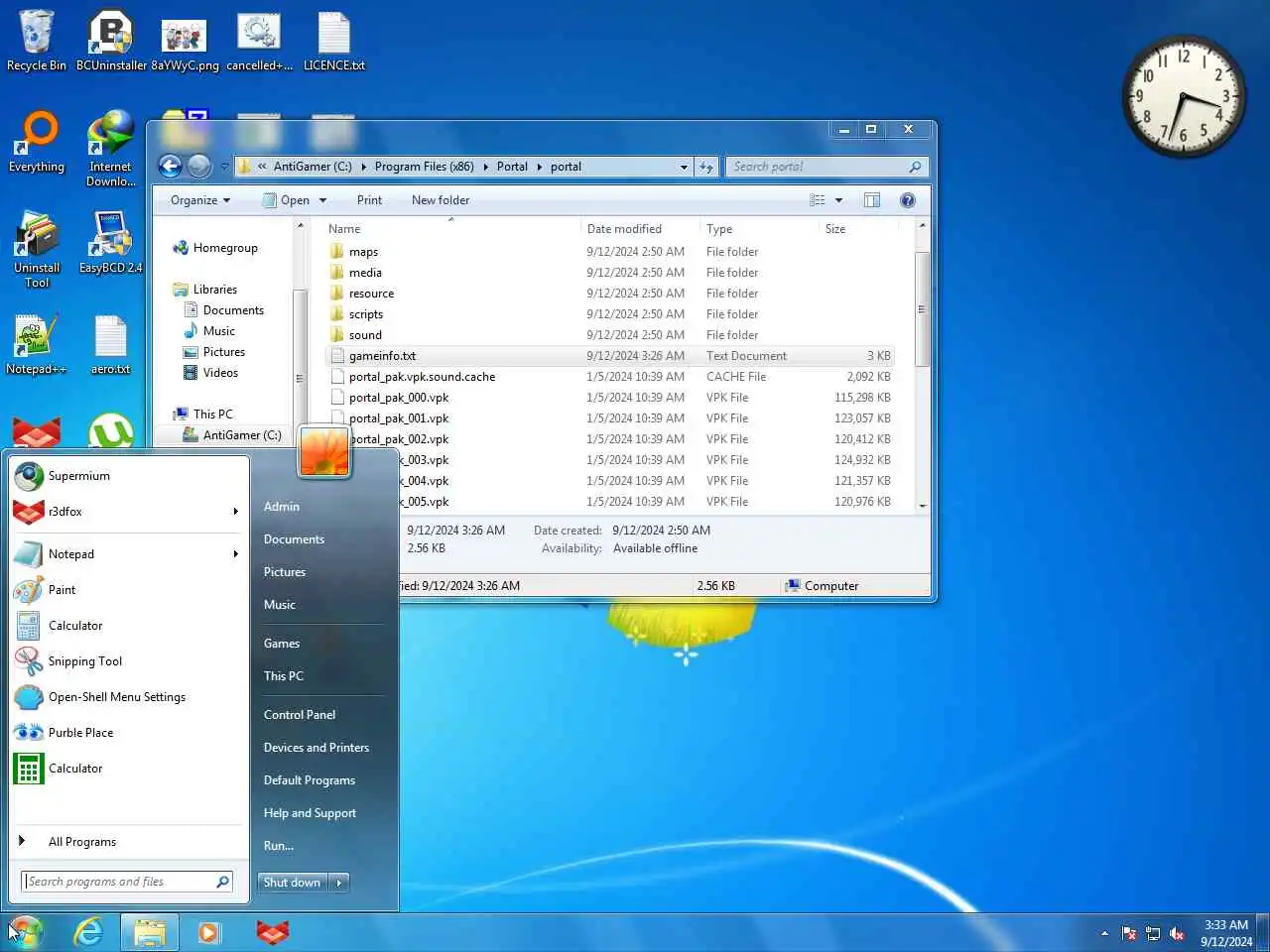Click File Explorer taskbar button
The image size is (1270, 952).
150,932
